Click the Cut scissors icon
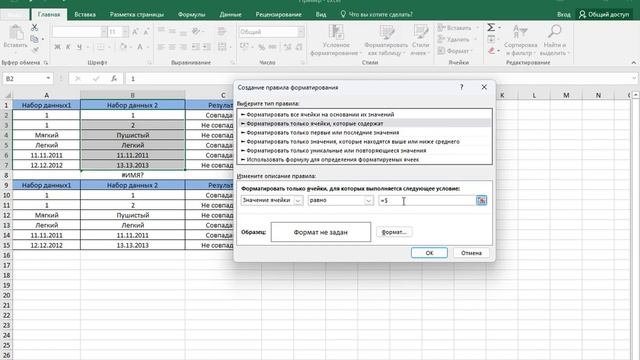The width and height of the screenshot is (640, 360). coord(34,27)
